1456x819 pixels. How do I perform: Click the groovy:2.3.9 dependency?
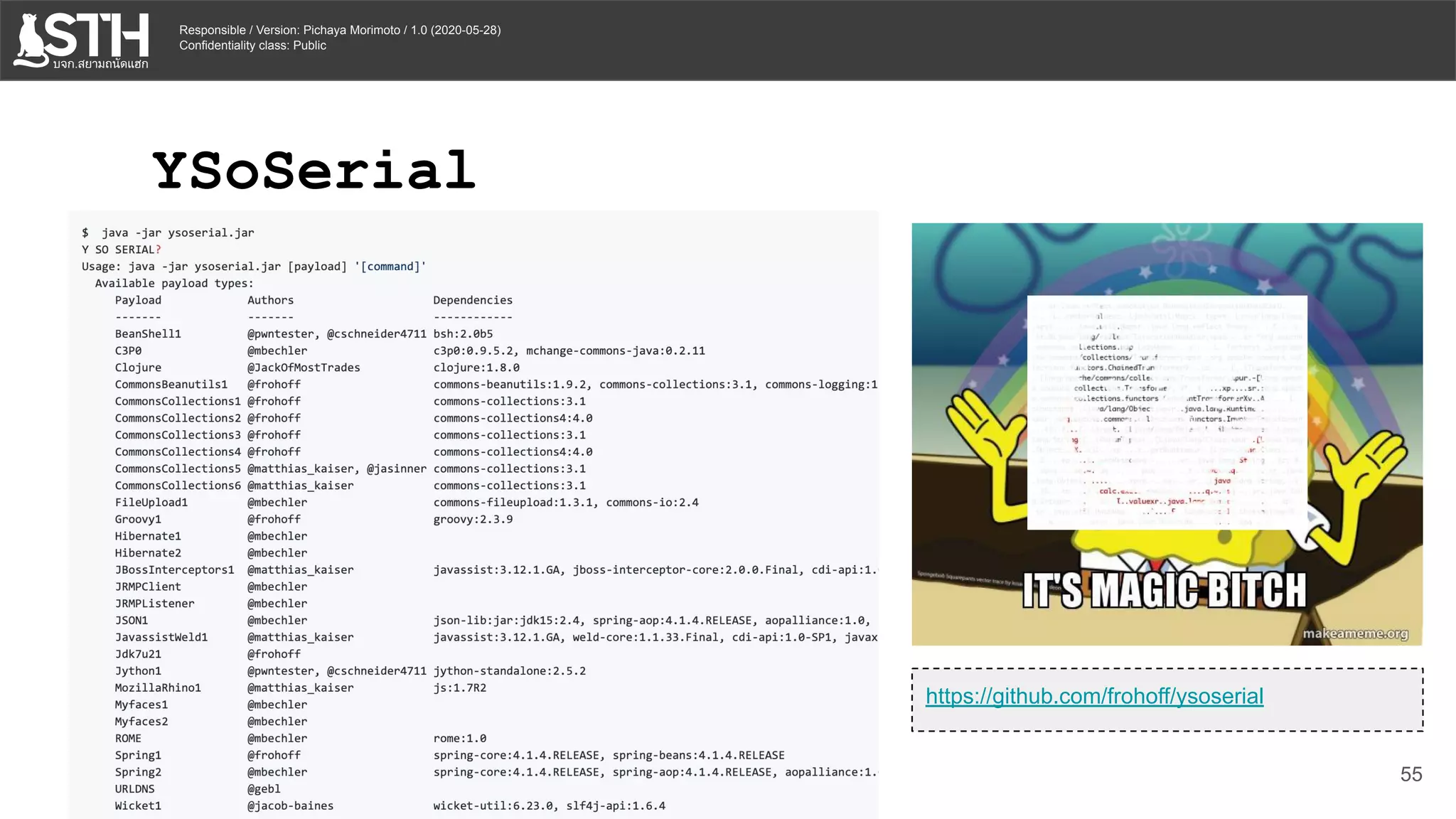(x=473, y=519)
